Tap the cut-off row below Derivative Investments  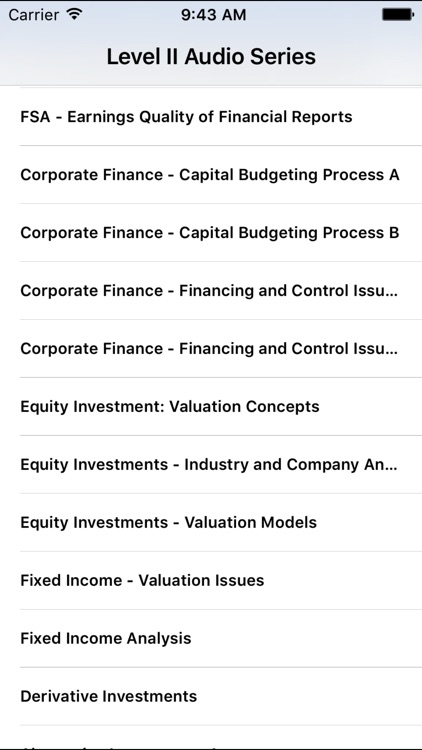(x=211, y=737)
